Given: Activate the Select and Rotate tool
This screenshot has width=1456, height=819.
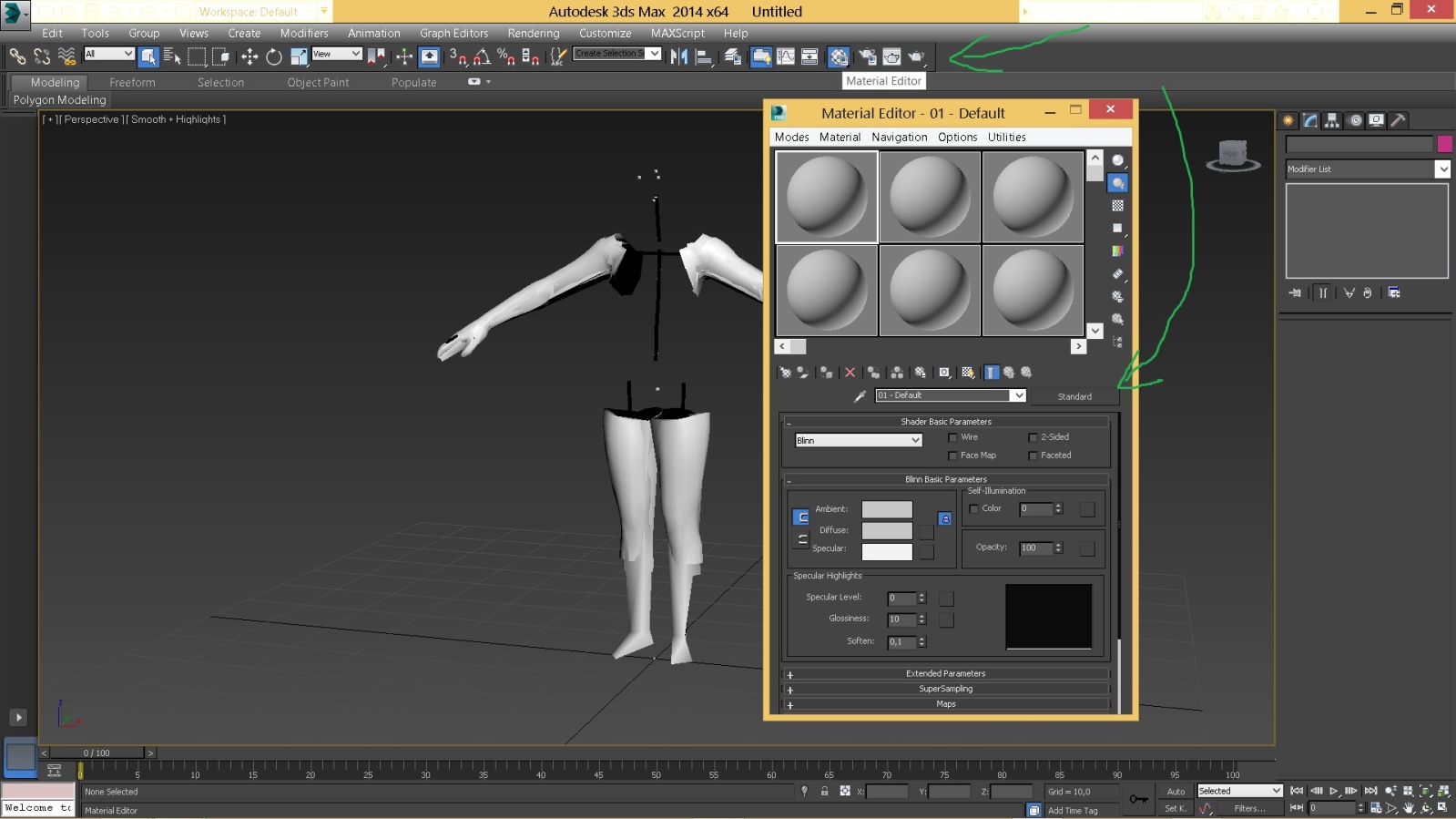Looking at the screenshot, I should (x=274, y=56).
